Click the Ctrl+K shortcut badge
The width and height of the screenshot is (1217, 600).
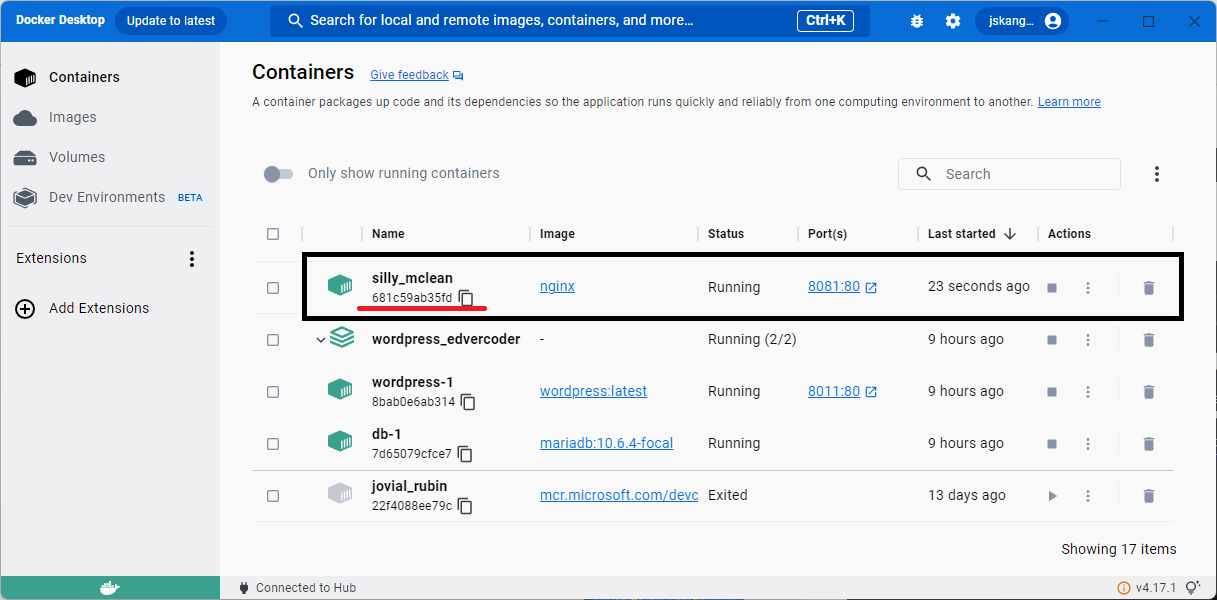(x=825, y=21)
